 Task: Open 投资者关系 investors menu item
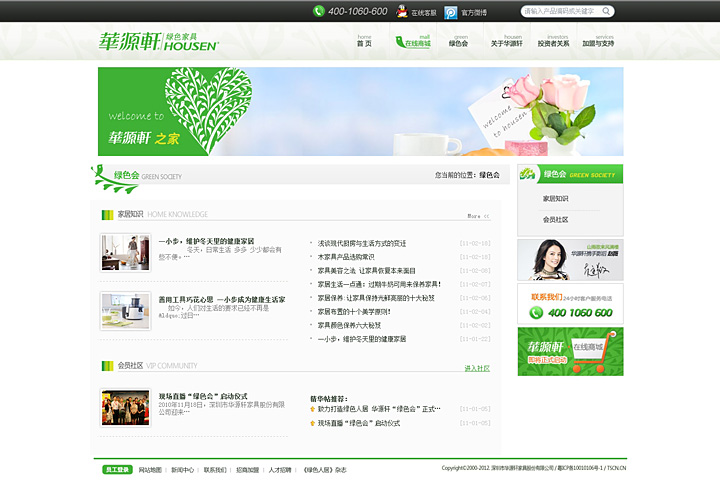pos(553,41)
